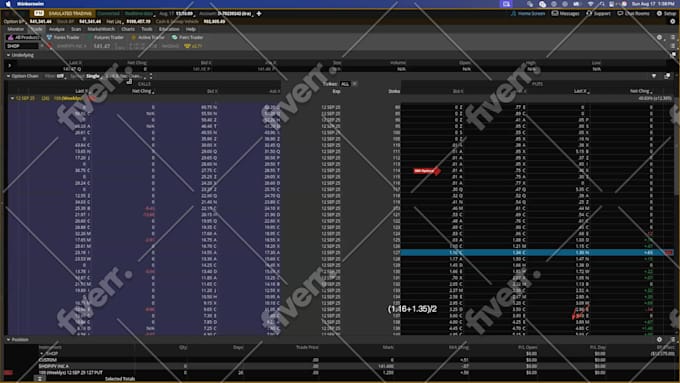Open Pairs Trader sub-tab
This screenshot has height=383, width=680.
[187, 37]
